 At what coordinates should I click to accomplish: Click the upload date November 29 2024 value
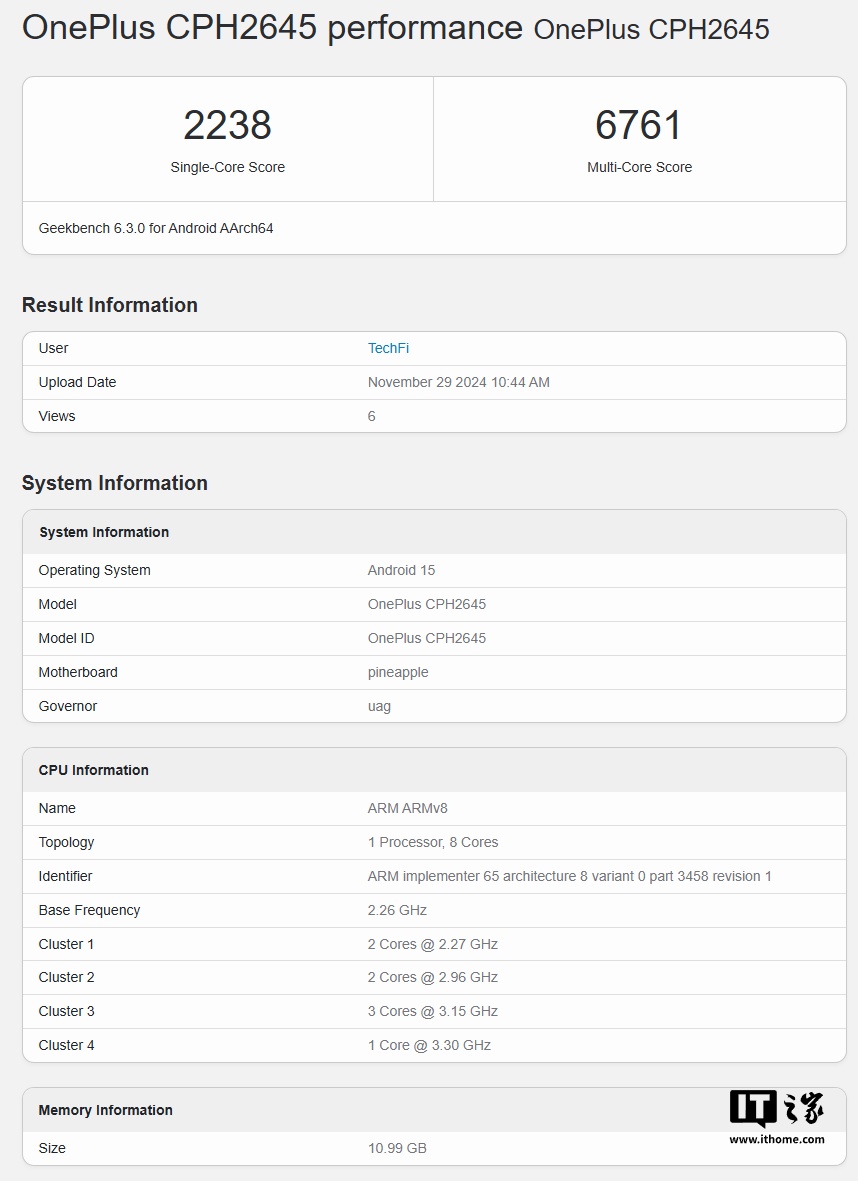[458, 382]
